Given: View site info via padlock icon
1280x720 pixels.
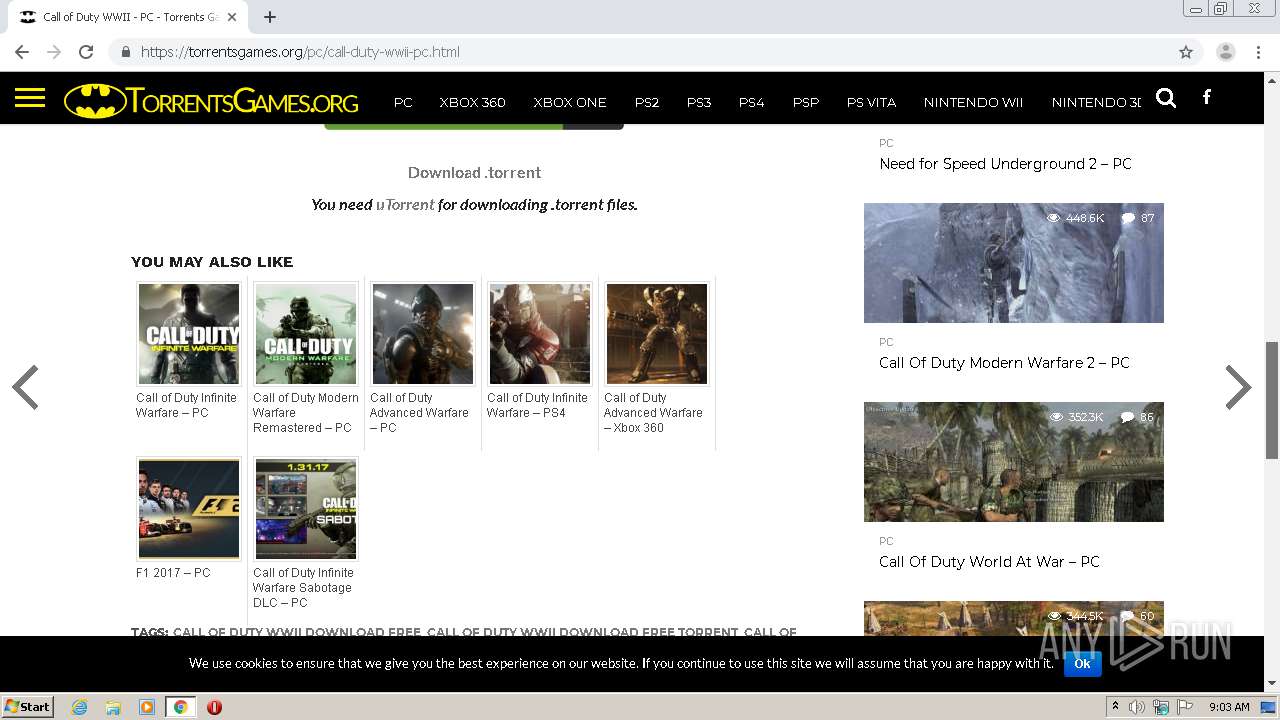Looking at the screenshot, I should [x=125, y=52].
